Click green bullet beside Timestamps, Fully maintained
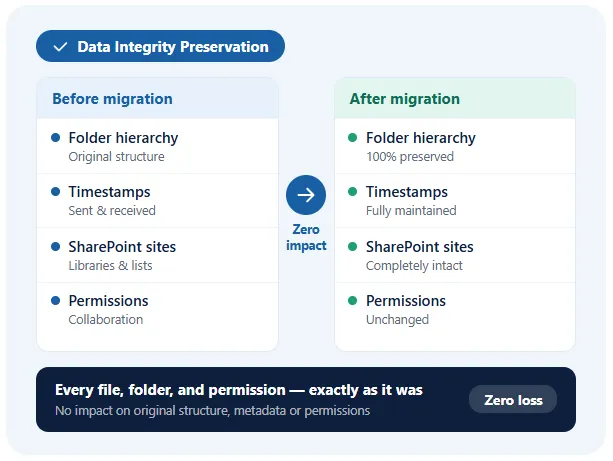The width and height of the screenshot is (613, 461). coord(352,191)
